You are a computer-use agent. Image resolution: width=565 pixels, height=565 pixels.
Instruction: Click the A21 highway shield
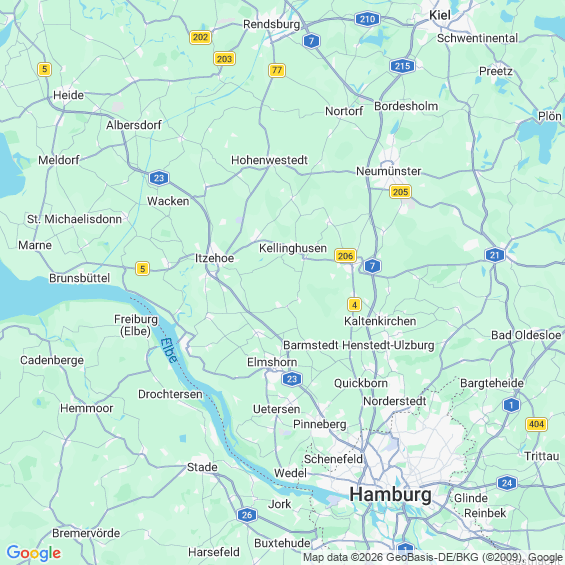(494, 255)
